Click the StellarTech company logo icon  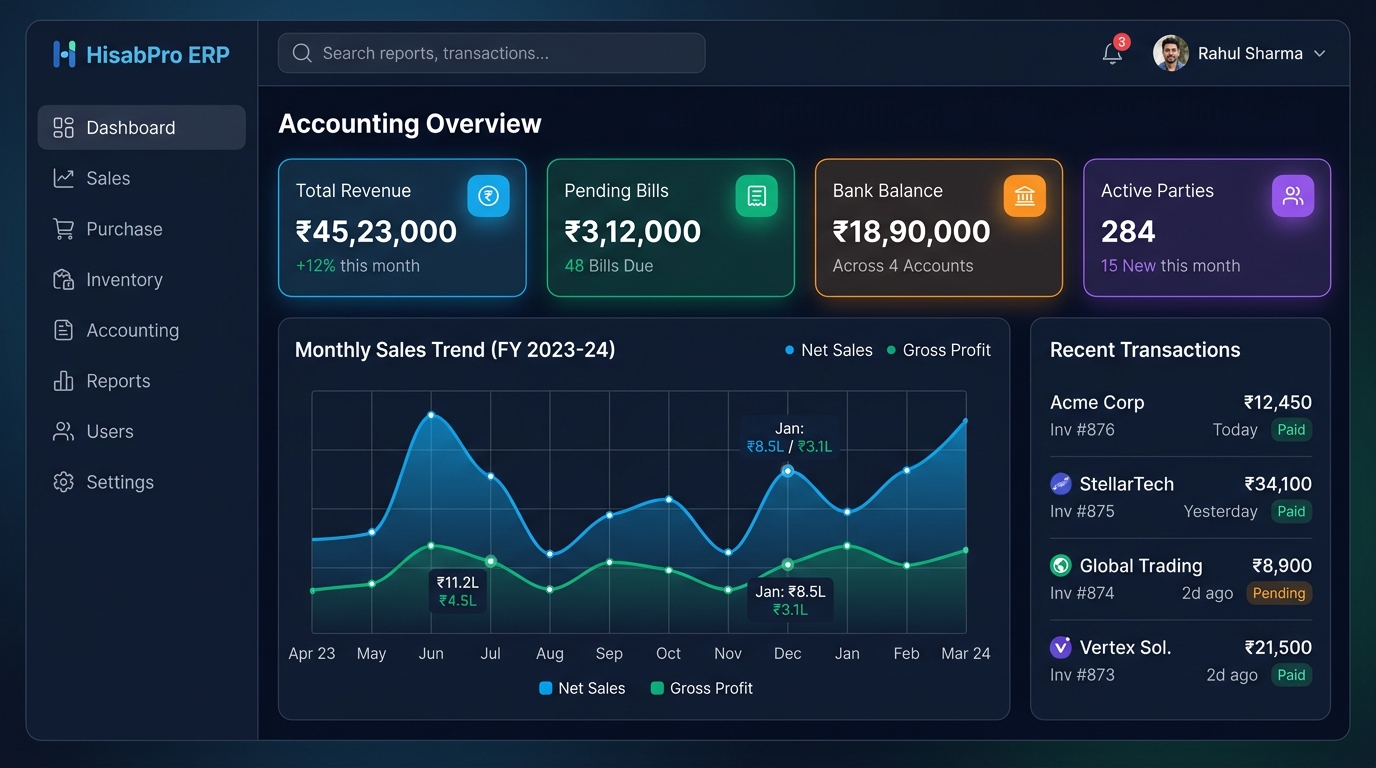pyautogui.click(x=1061, y=484)
